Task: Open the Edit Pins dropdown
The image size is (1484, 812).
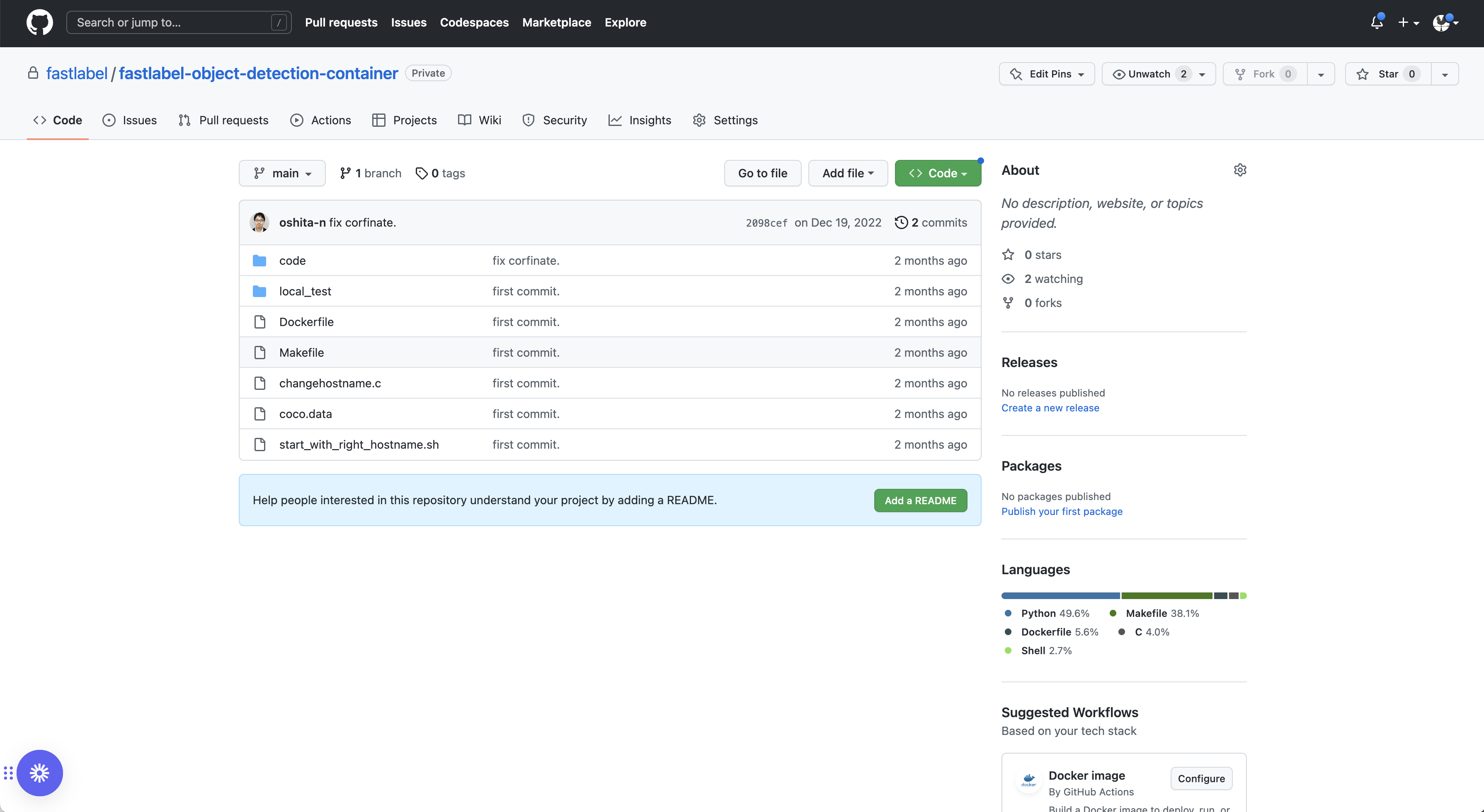Action: tap(1047, 74)
